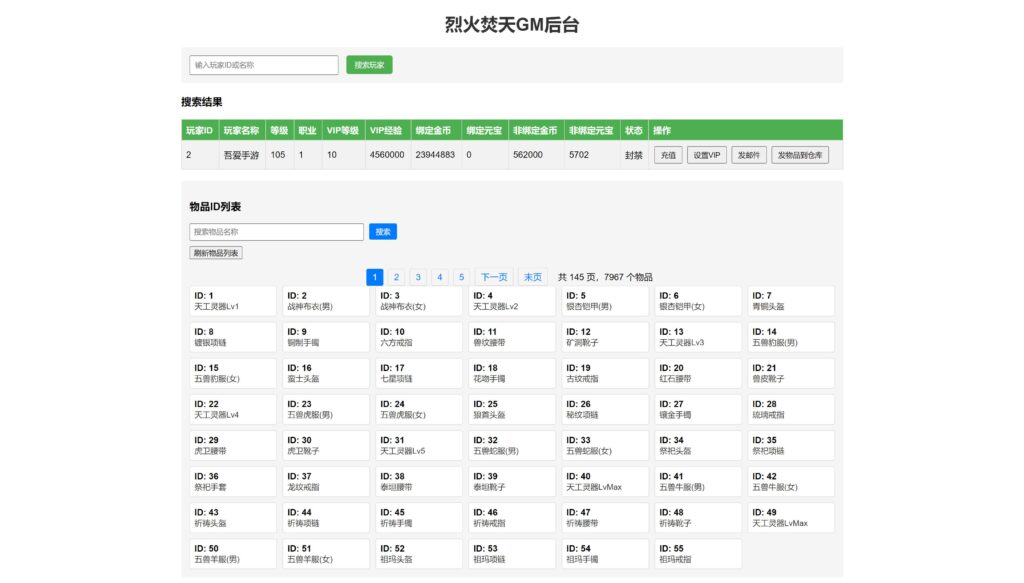This screenshot has height=583, width=1024.
Task: Click item ID: 1 天工灵器Lv1 card
Action: coord(232,300)
